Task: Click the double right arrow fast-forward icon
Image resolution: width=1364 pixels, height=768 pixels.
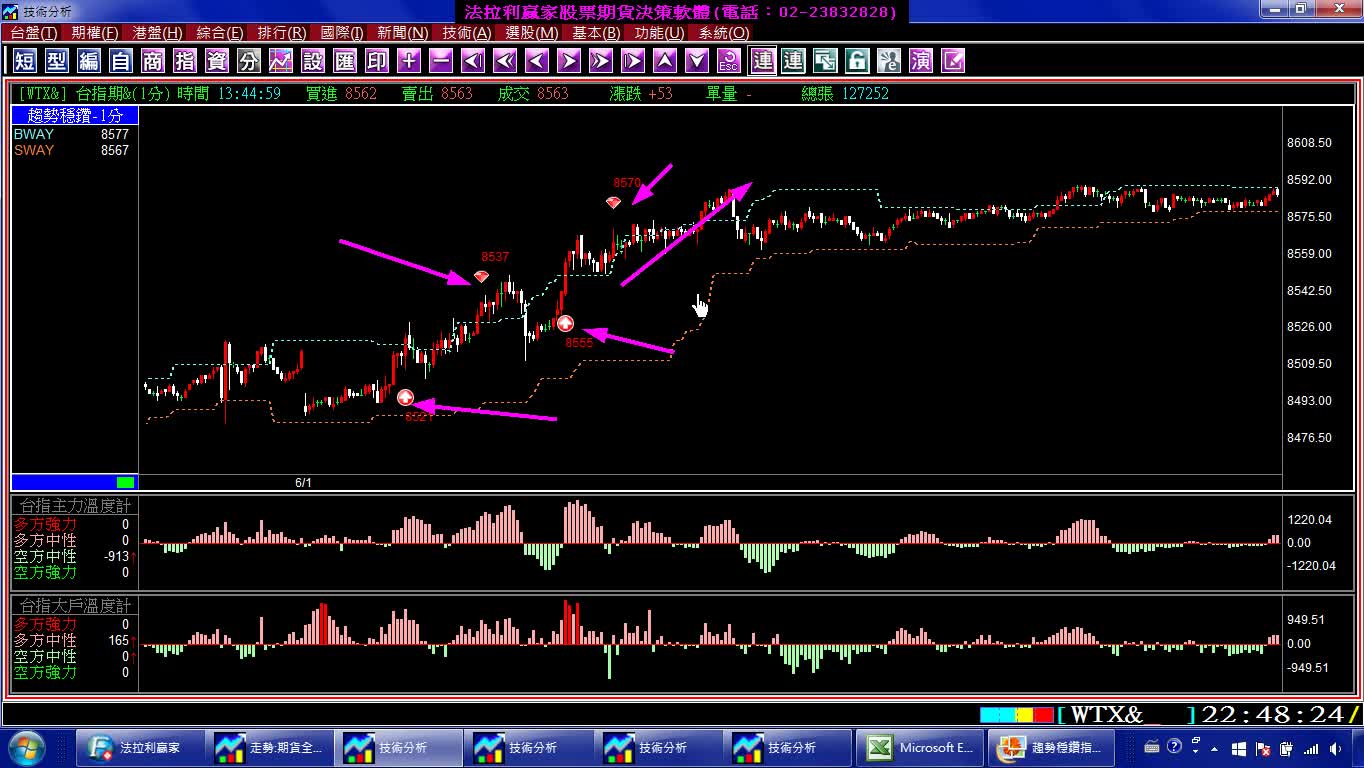Action: coord(601,61)
